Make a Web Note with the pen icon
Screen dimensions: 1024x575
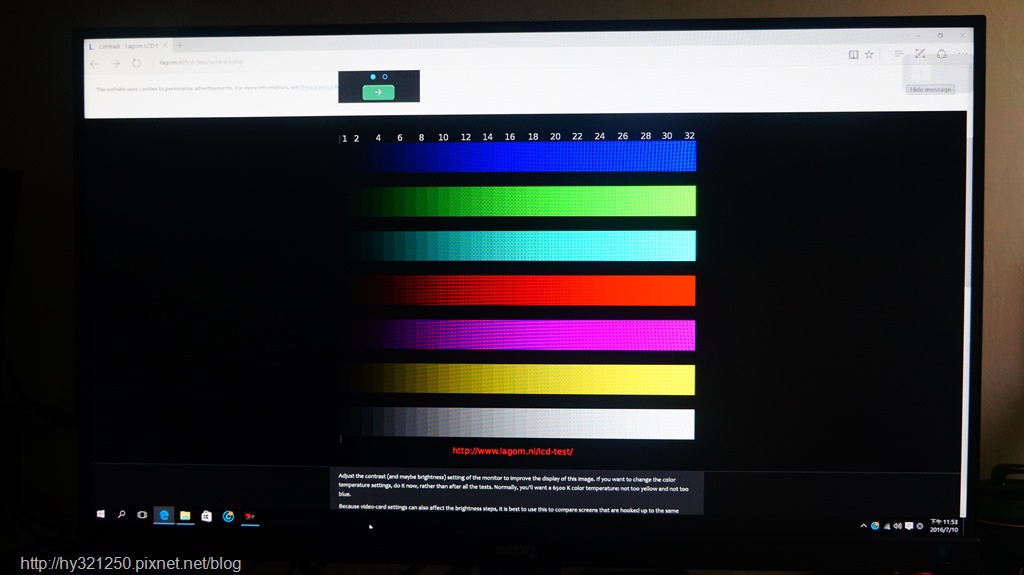coord(920,54)
